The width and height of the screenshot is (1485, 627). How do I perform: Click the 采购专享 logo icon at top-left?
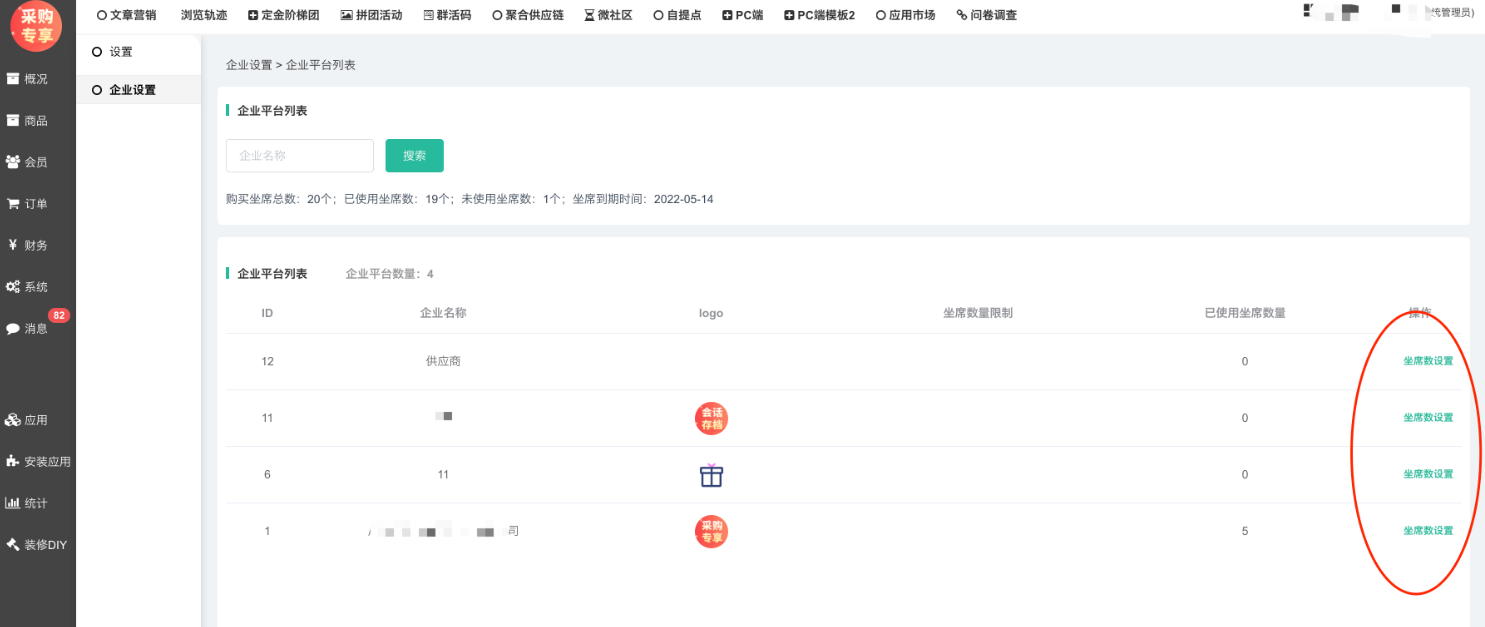[37, 27]
